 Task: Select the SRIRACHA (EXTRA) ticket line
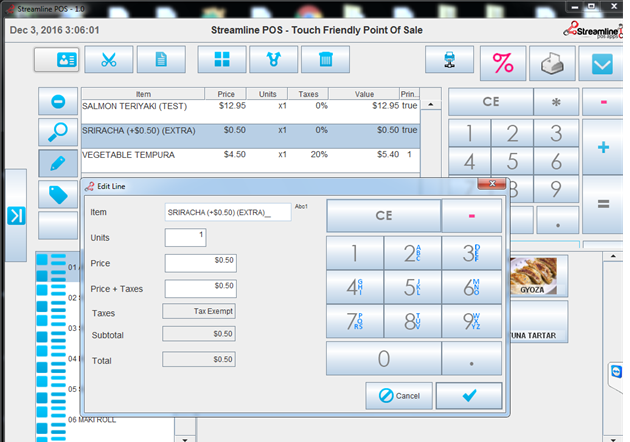pyautogui.click(x=251, y=136)
